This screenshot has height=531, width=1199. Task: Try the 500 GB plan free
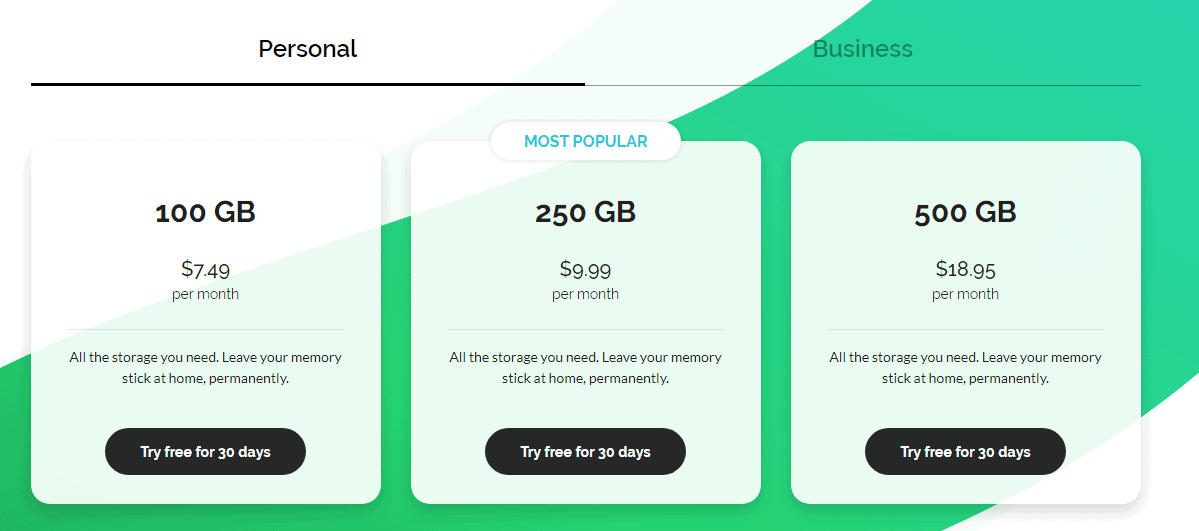tap(965, 452)
